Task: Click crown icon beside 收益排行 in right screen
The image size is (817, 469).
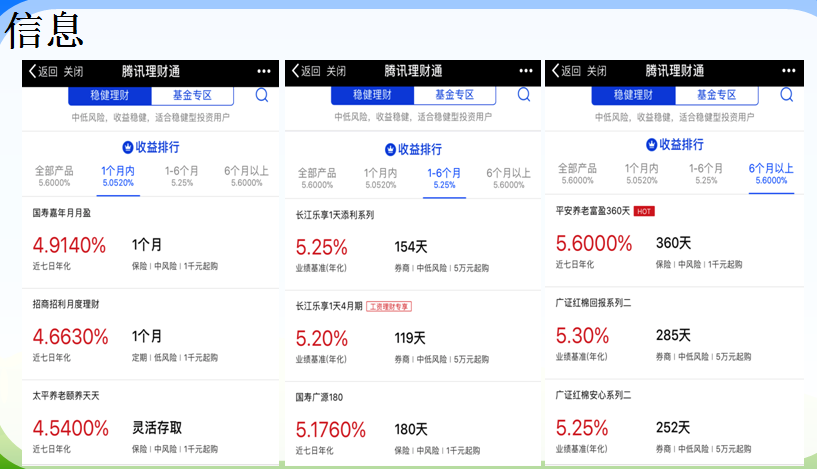Action: click(x=651, y=144)
